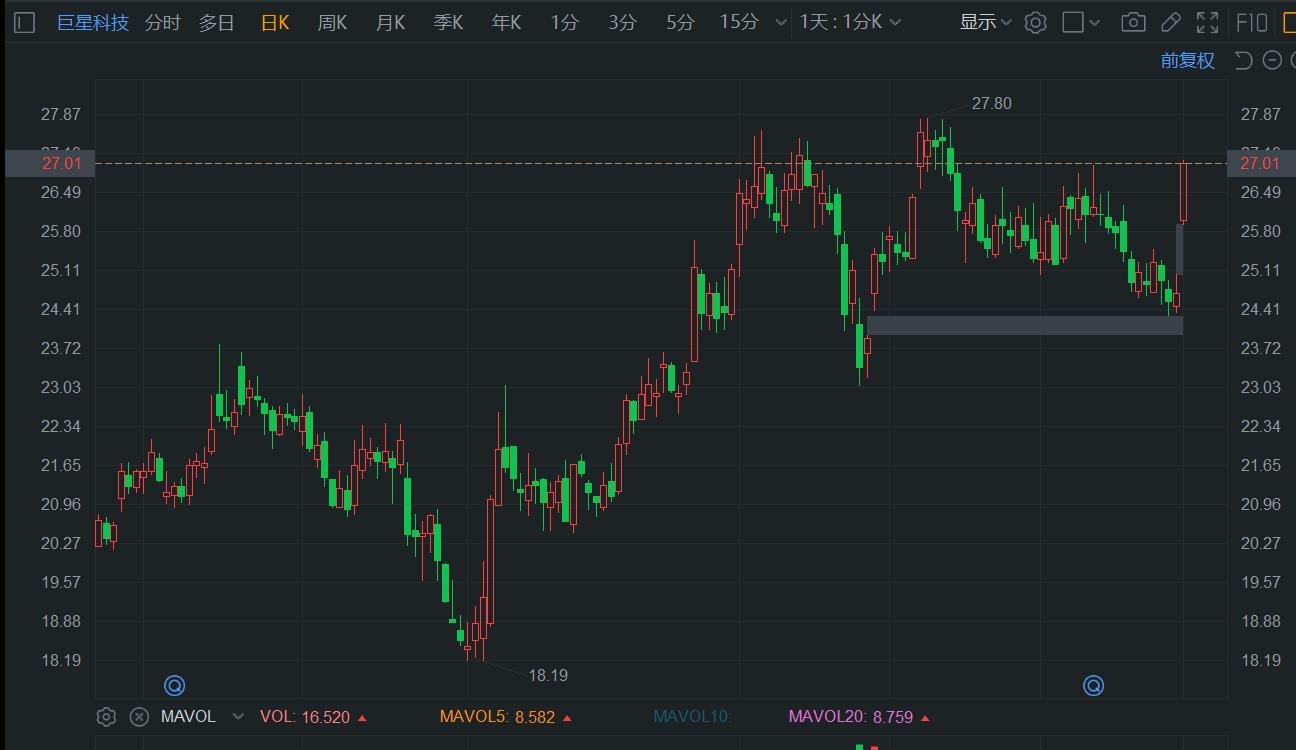Switch to 分时 intraday tab
The height and width of the screenshot is (750, 1296).
(x=162, y=22)
